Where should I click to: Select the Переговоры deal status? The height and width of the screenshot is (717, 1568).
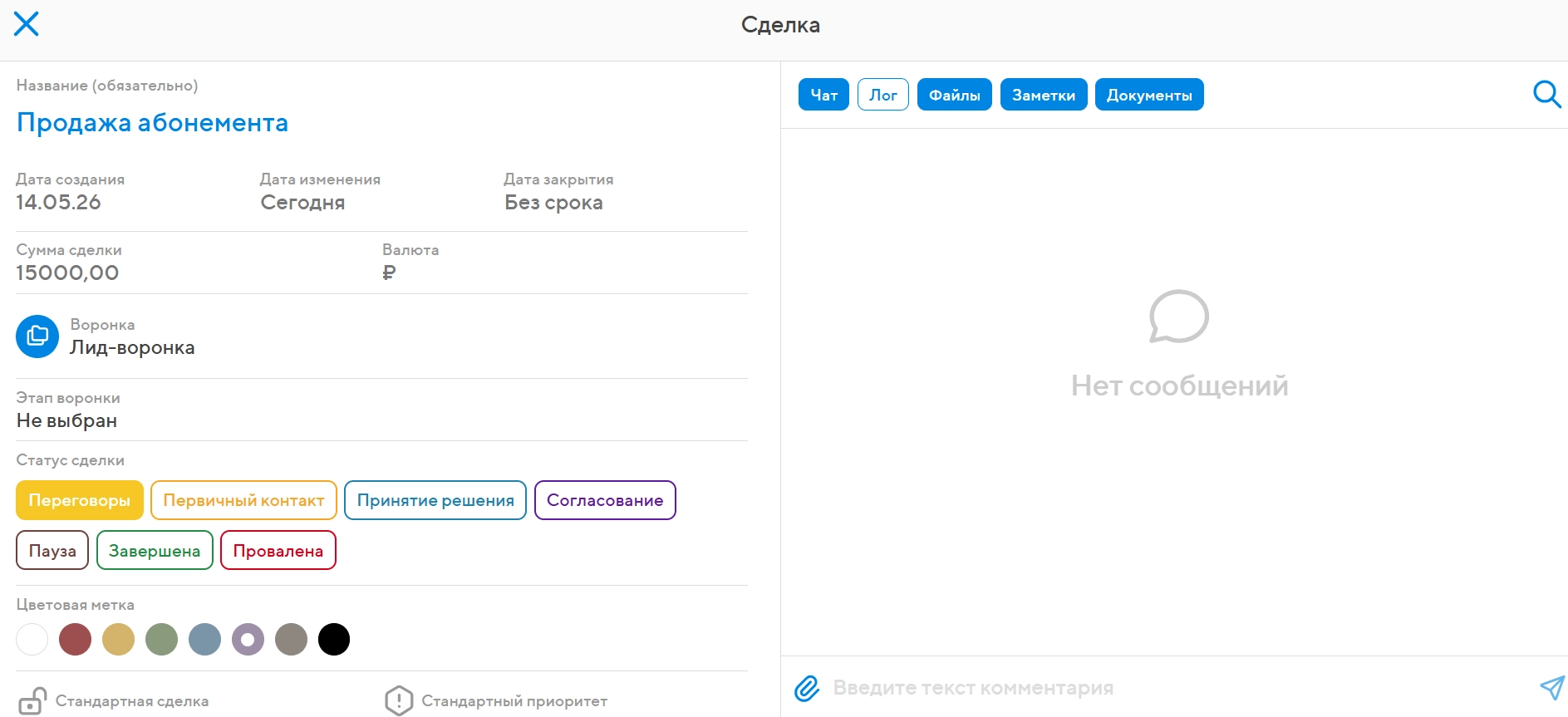(x=80, y=500)
